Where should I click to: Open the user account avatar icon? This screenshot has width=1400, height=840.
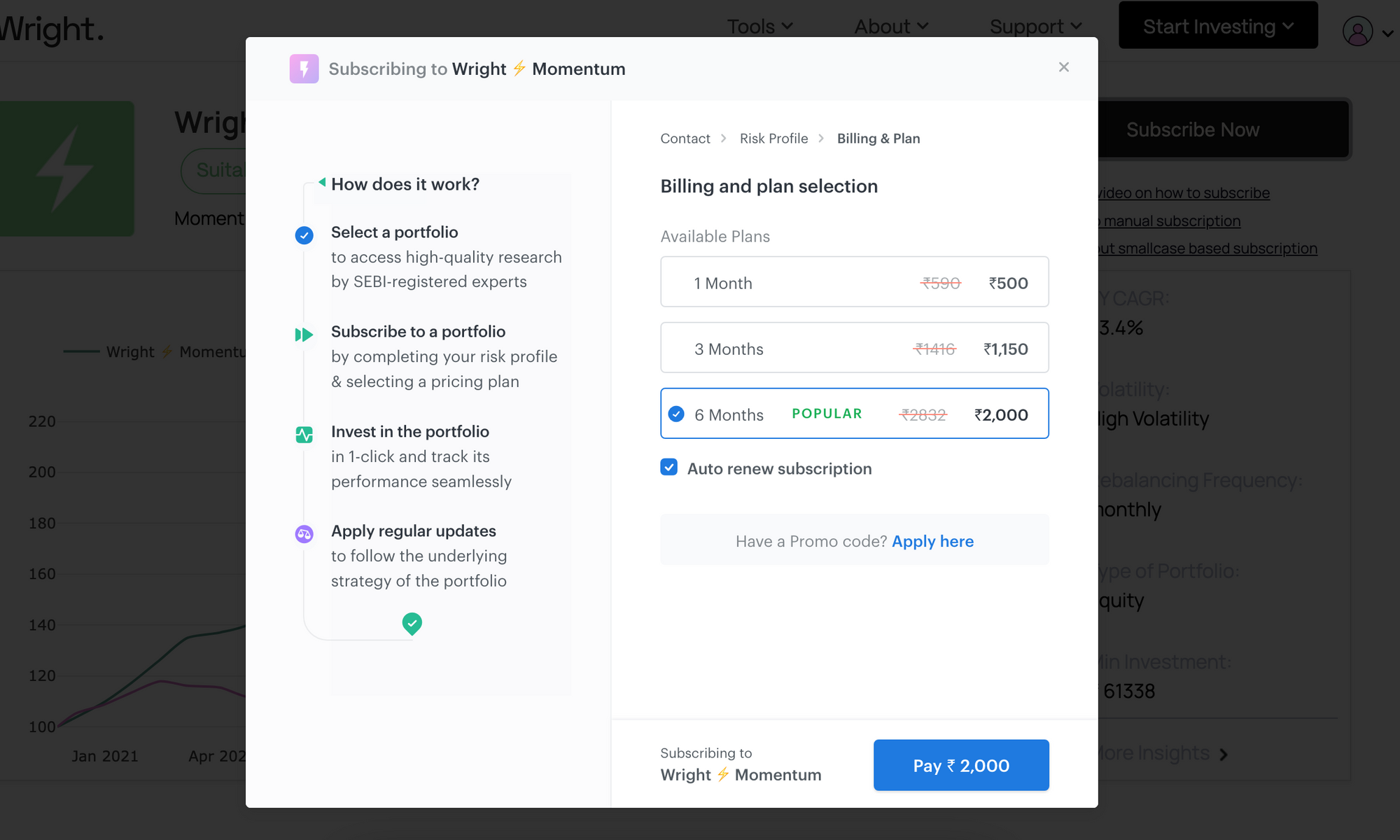click(1357, 31)
